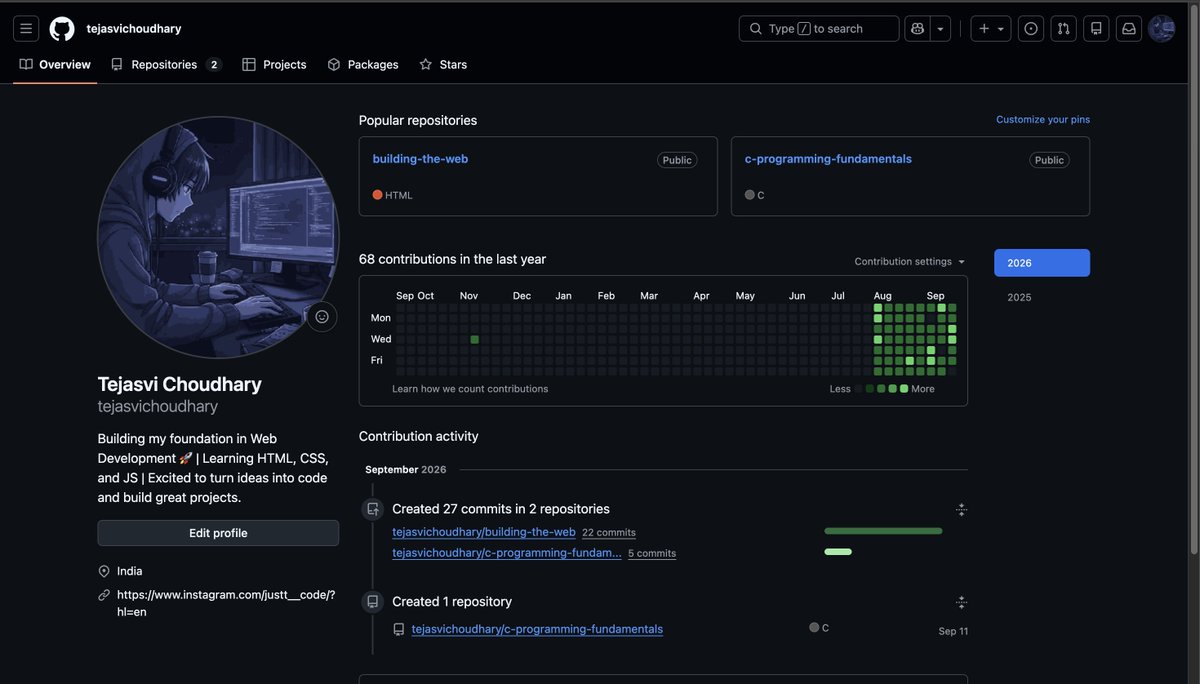This screenshot has width=1200, height=684.
Task: Open the Contribution settings dropdown
Action: (910, 262)
